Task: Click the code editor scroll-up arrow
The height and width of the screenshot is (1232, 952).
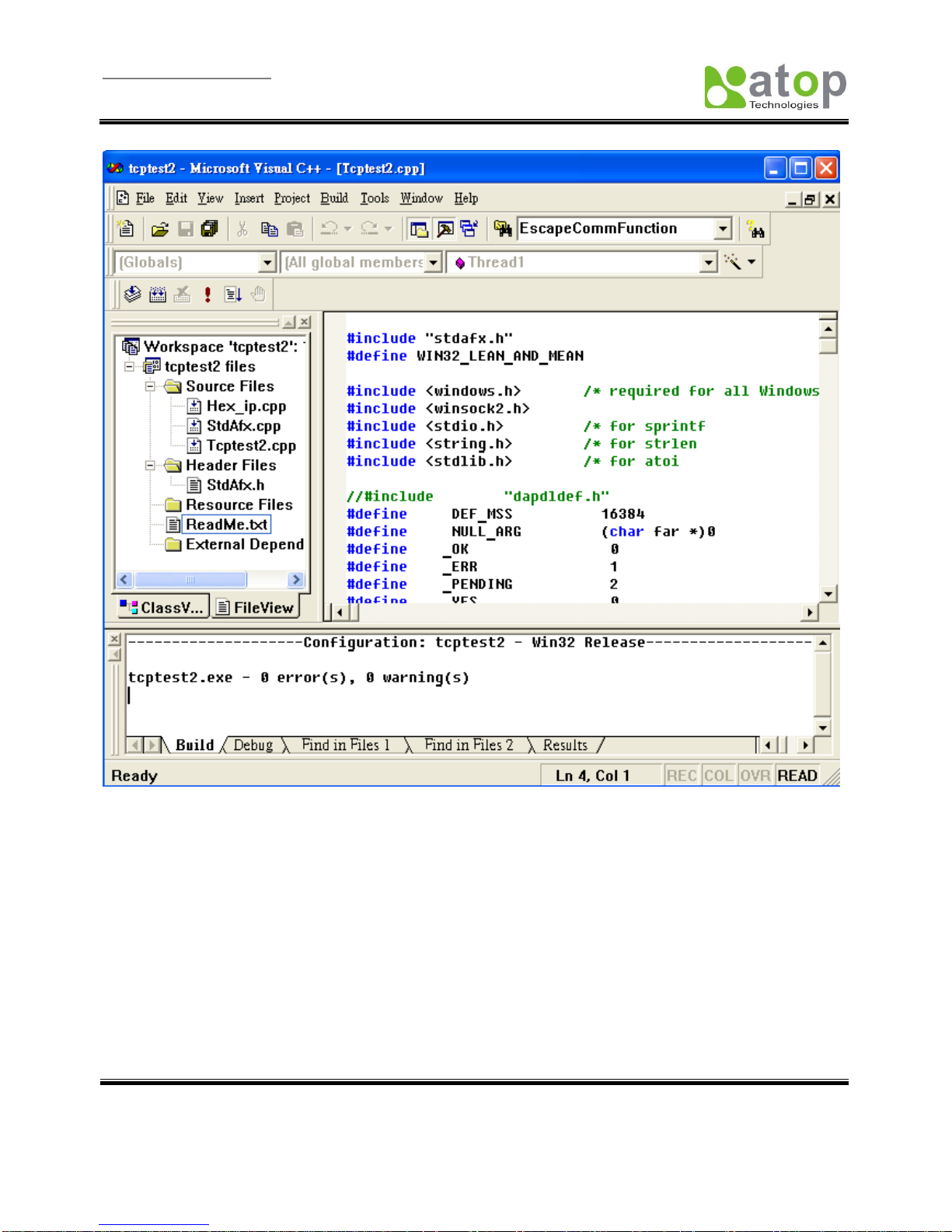Action: pyautogui.click(x=828, y=329)
